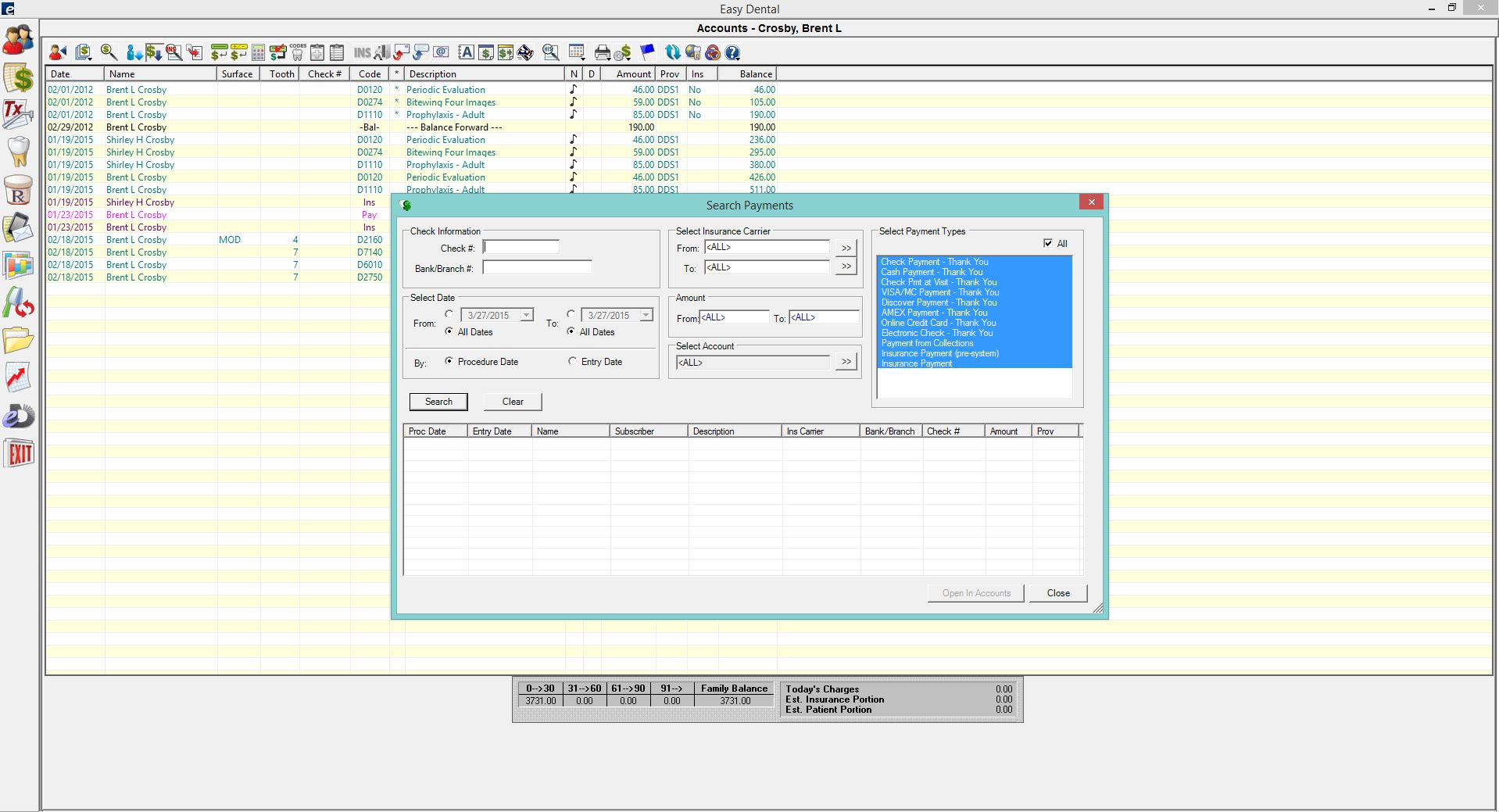Click the printer toolbar icon

(x=603, y=52)
